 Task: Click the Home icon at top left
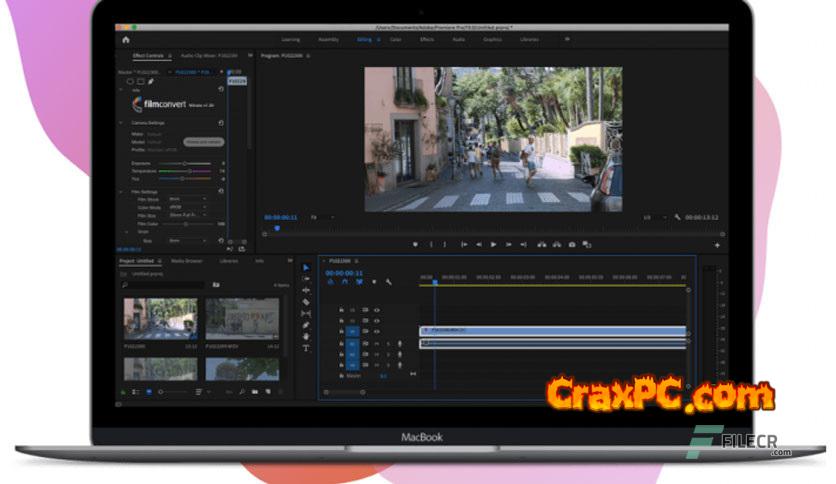coord(126,39)
